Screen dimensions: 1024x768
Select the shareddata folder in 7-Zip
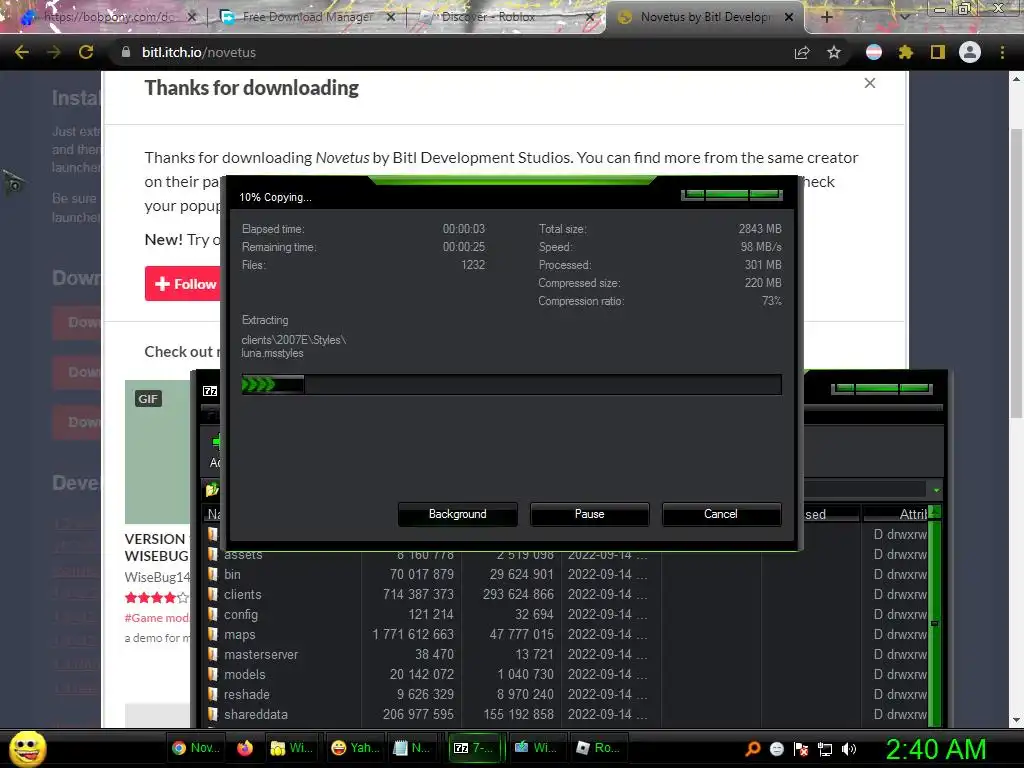coord(566,714)
